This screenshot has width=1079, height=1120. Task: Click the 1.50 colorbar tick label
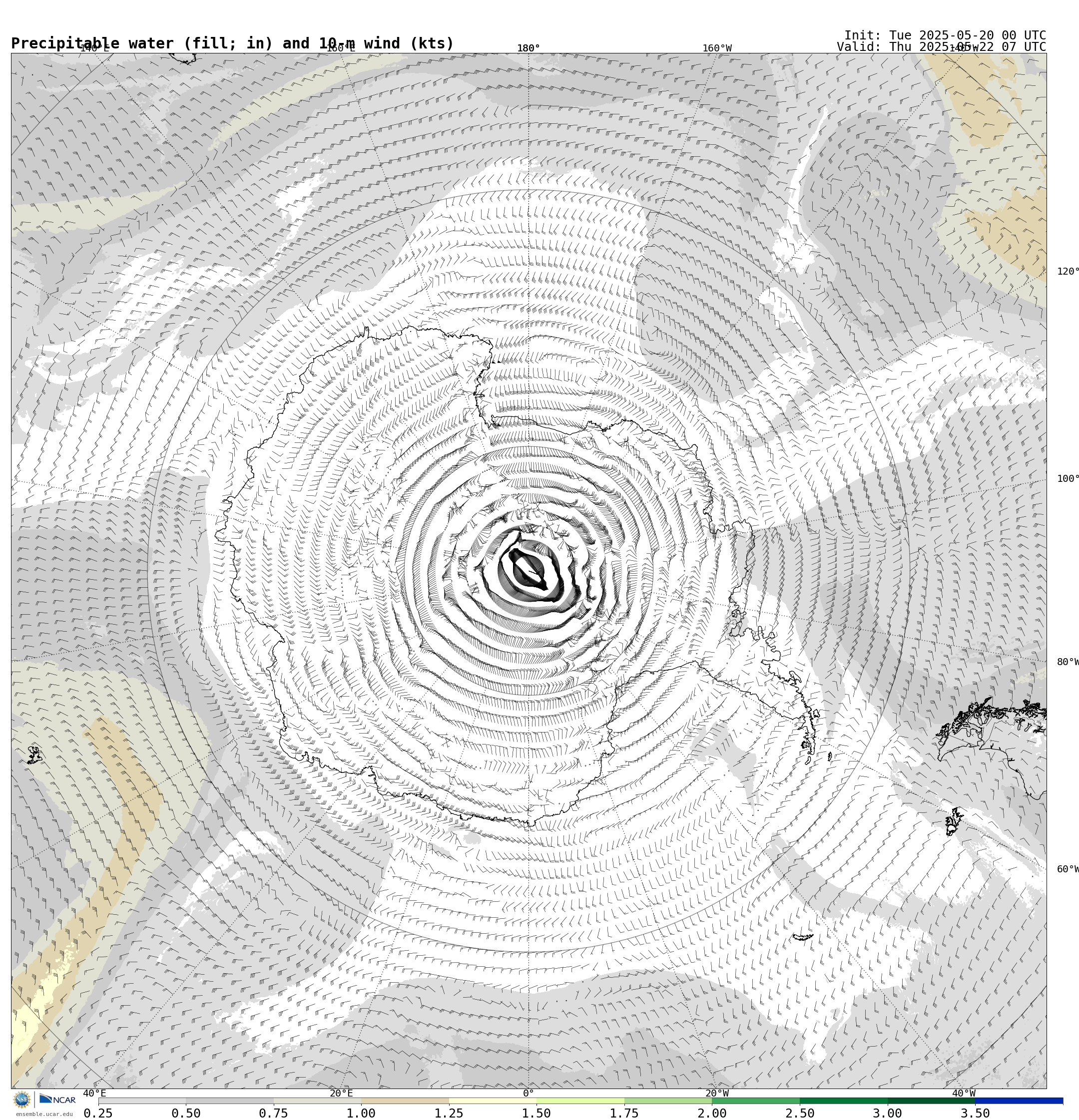[537, 1113]
